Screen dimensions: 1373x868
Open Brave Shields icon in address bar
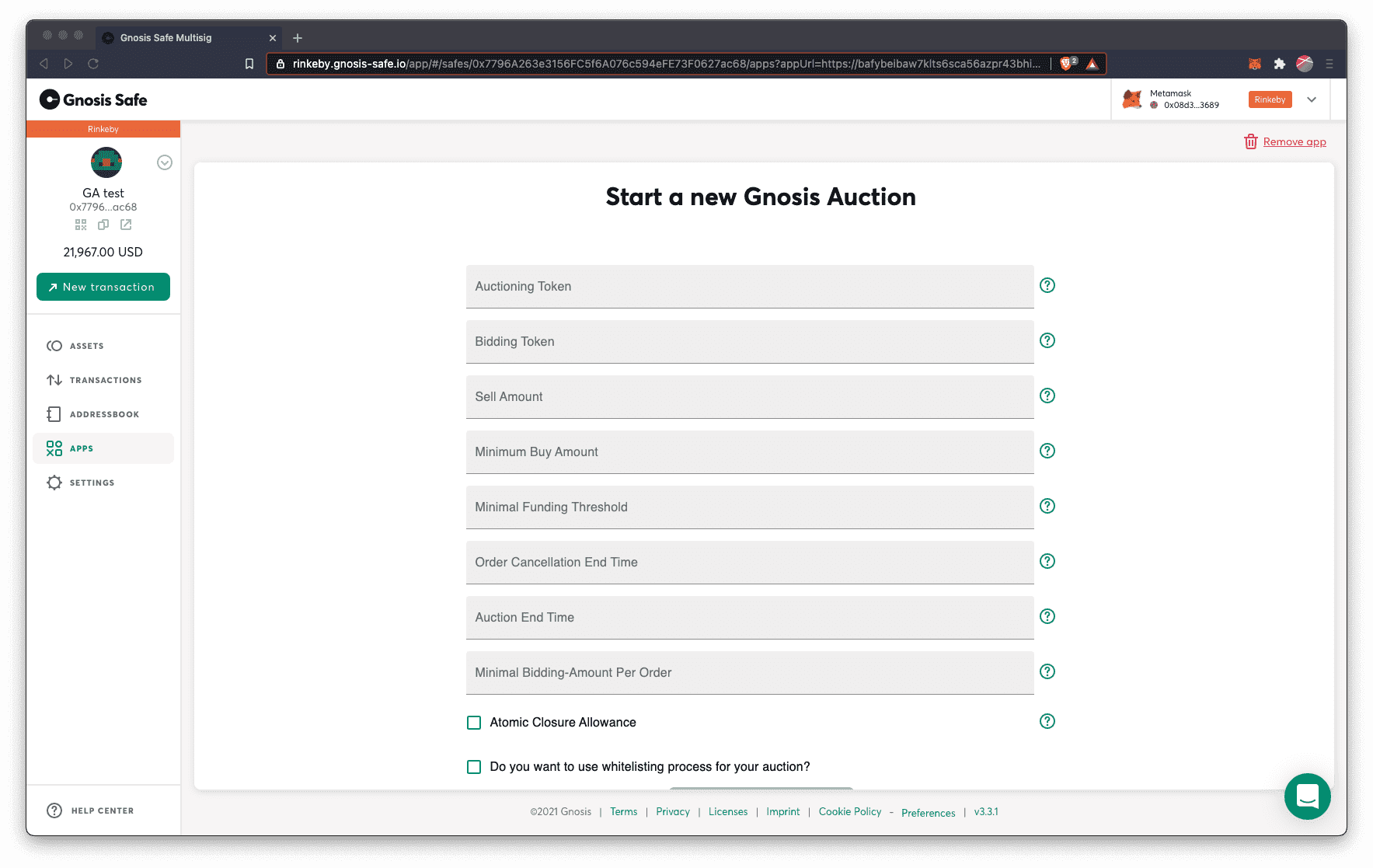(x=1068, y=64)
